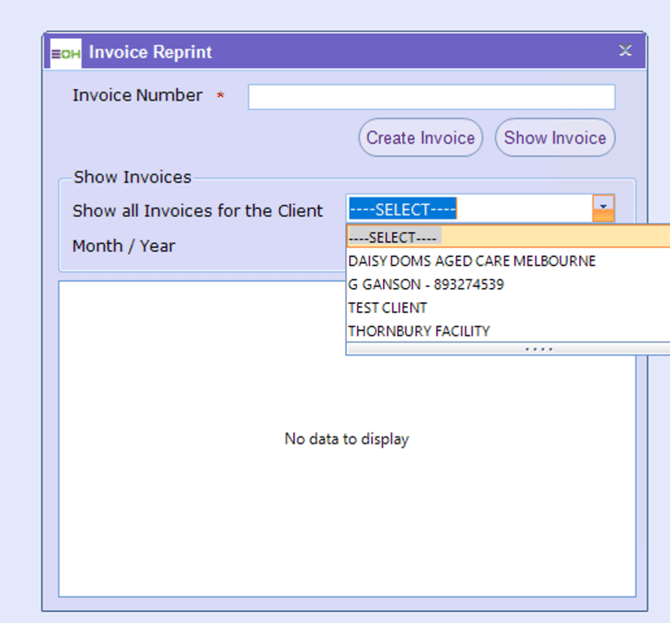Click the Month / Year label

point(123,246)
